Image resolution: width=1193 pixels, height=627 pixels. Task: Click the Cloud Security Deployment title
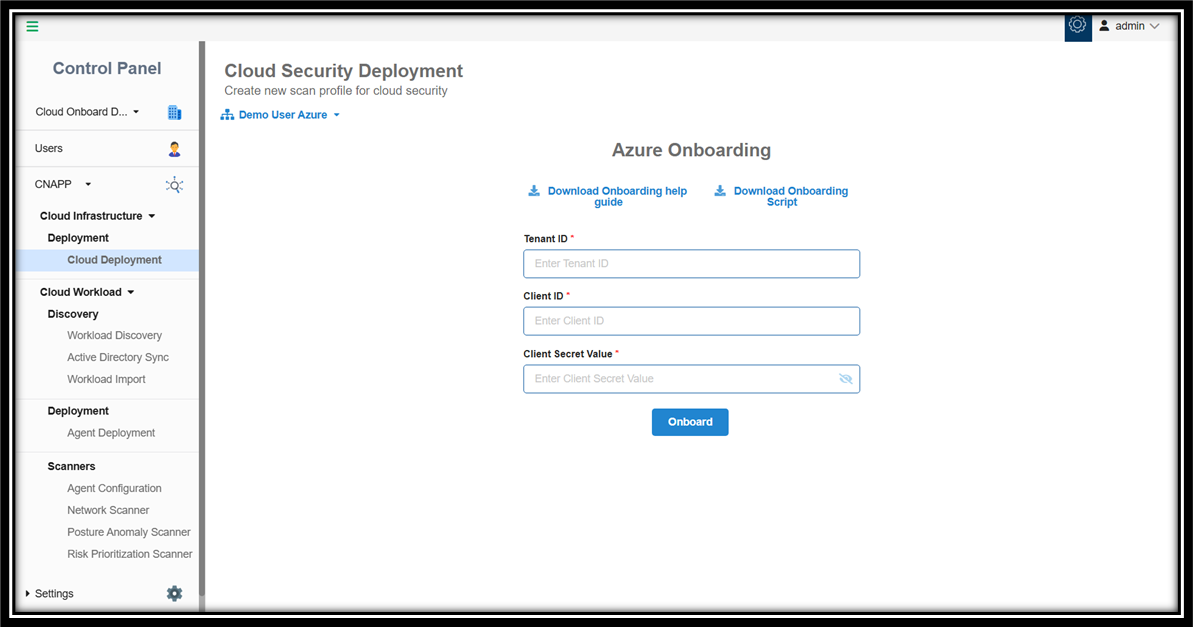click(343, 71)
